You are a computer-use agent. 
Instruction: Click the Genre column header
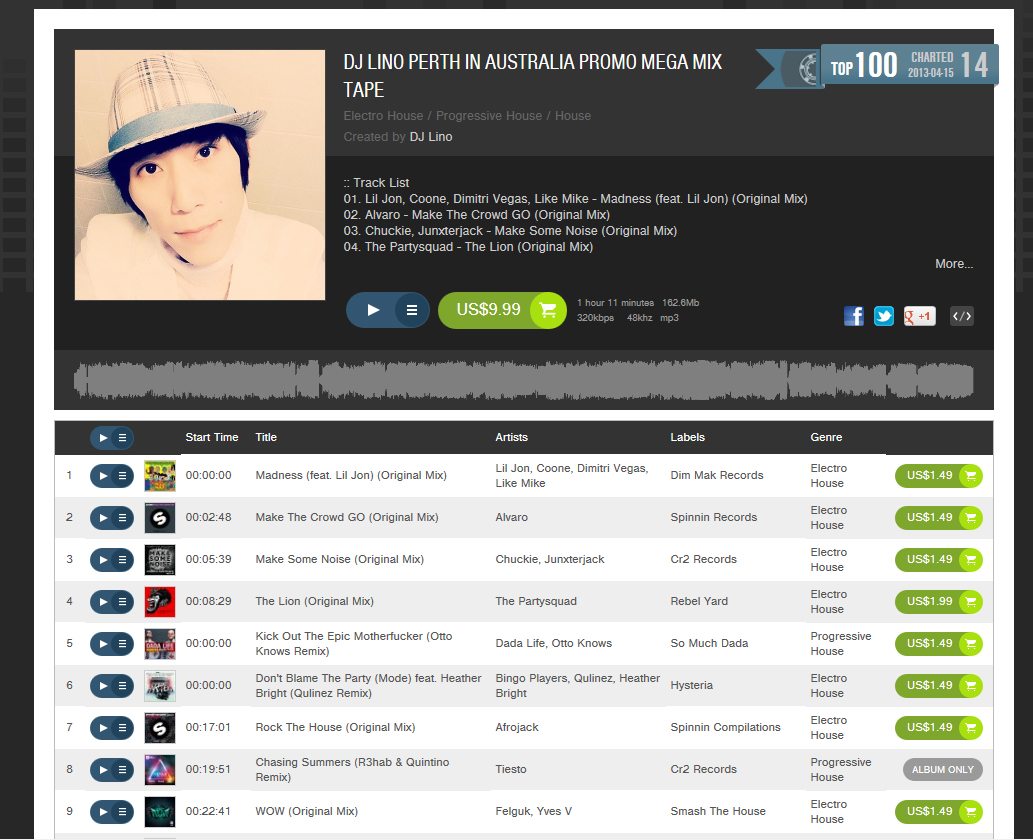point(826,437)
